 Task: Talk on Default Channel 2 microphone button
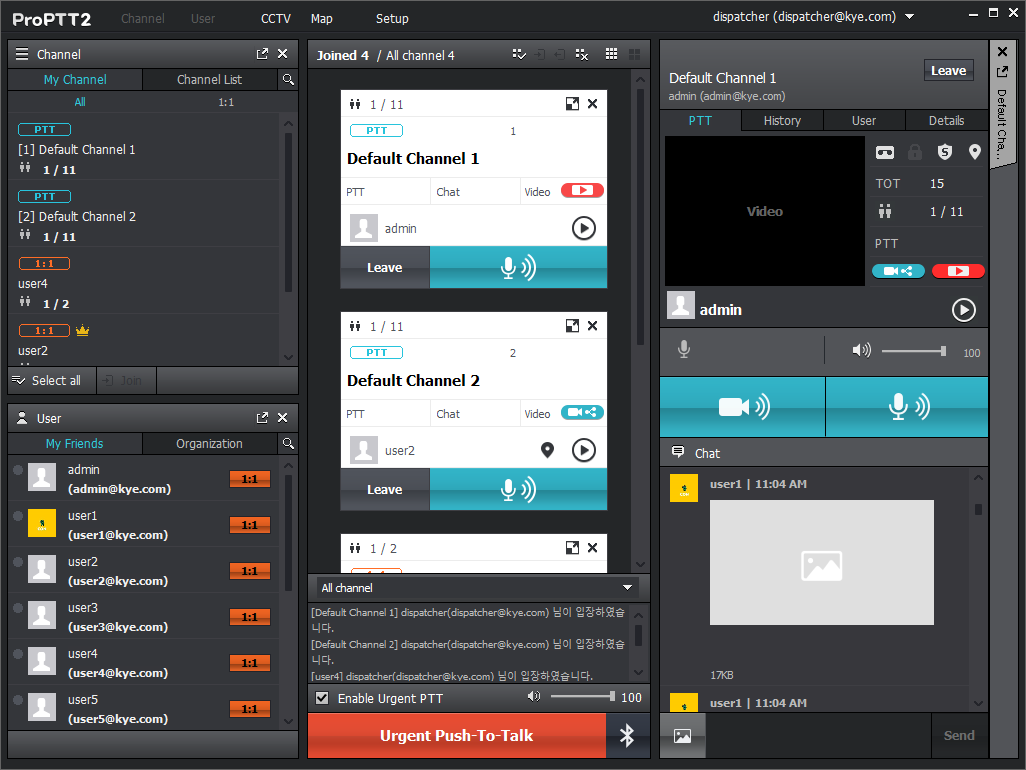(518, 489)
